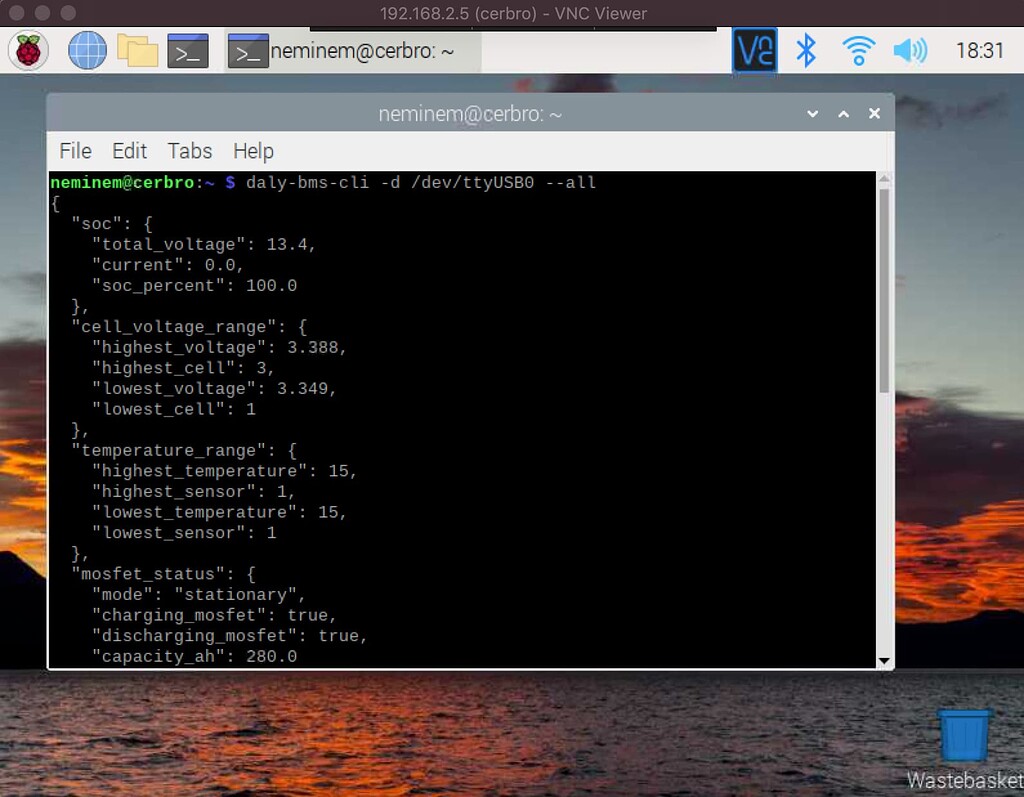
Task: Open the Help menu
Action: [253, 151]
